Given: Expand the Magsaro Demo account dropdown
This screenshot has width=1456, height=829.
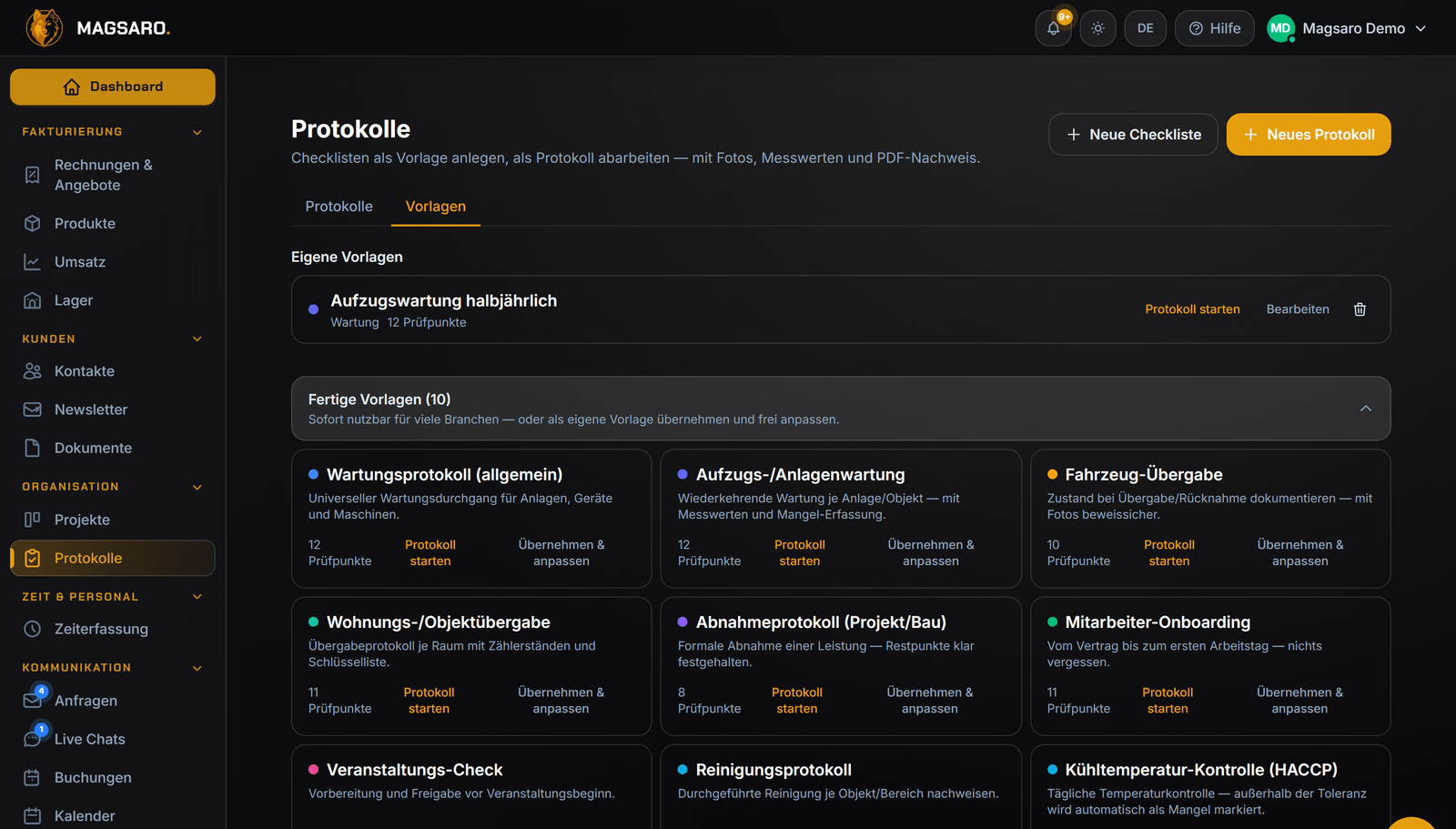Looking at the screenshot, I should coord(1348,28).
